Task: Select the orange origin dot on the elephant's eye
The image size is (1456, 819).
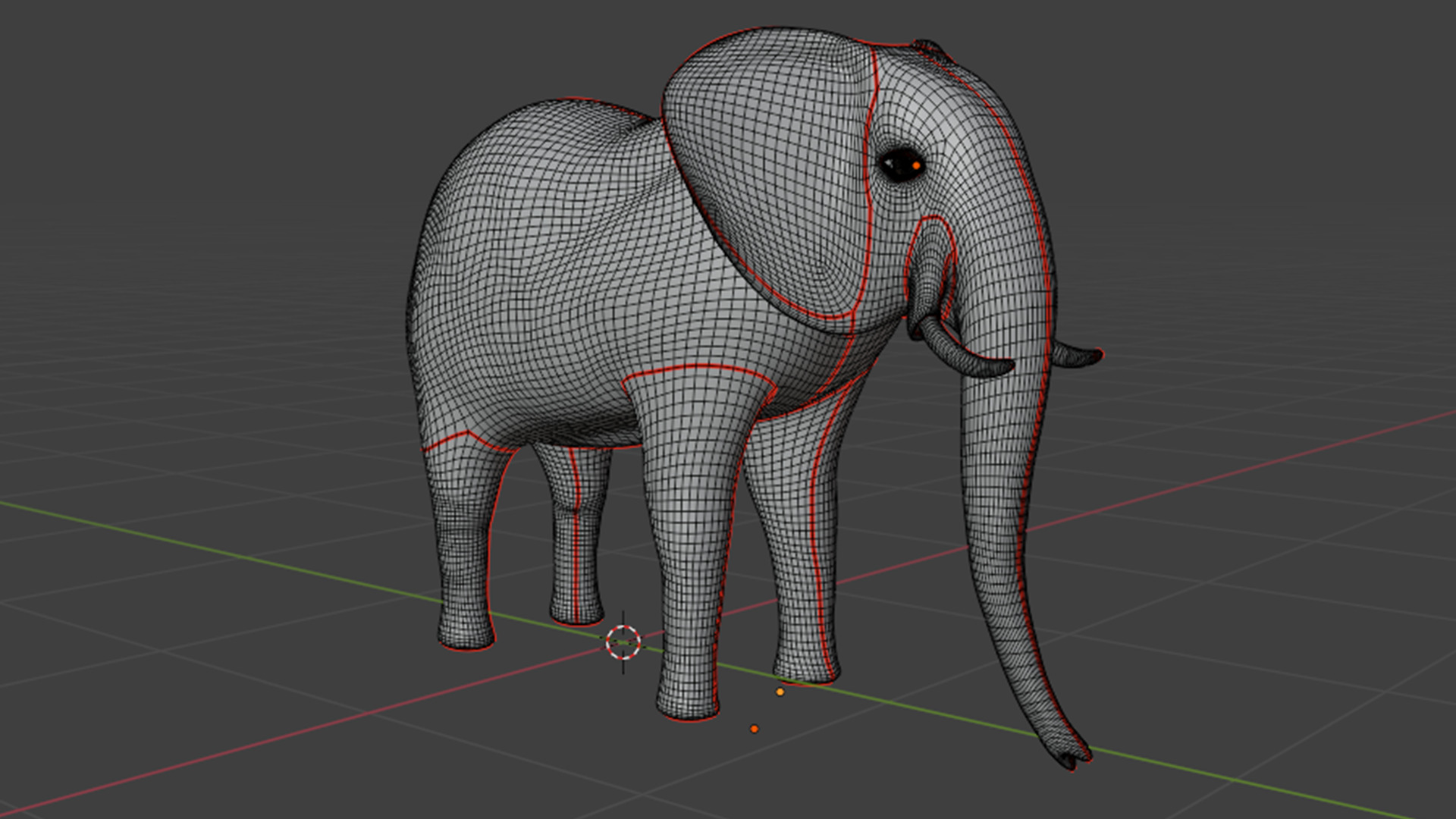Action: (916, 165)
